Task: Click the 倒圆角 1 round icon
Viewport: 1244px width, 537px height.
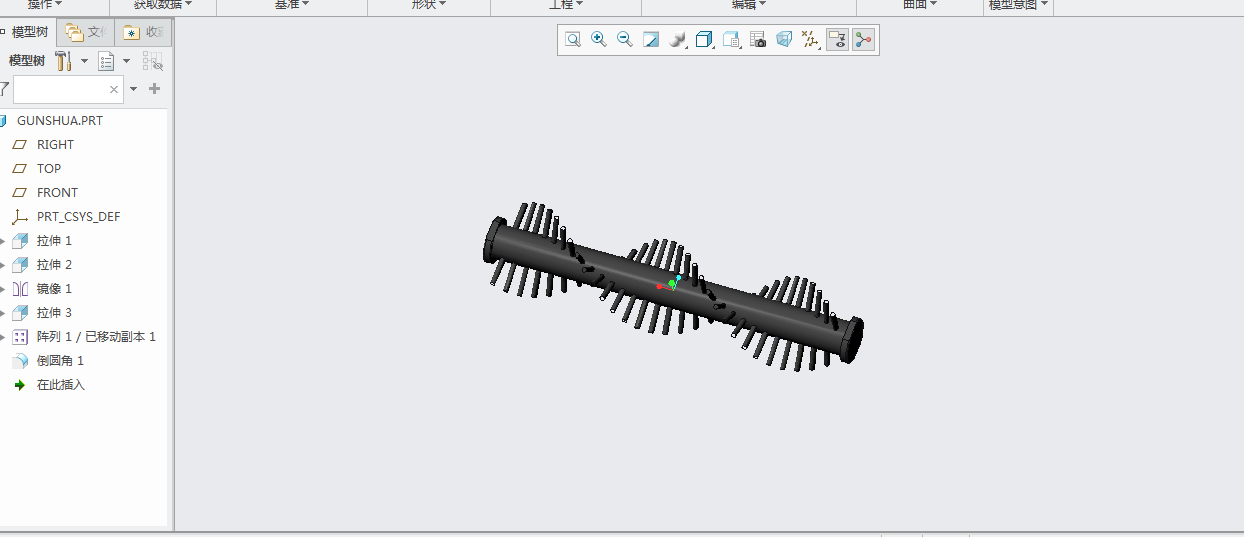Action: 20,360
